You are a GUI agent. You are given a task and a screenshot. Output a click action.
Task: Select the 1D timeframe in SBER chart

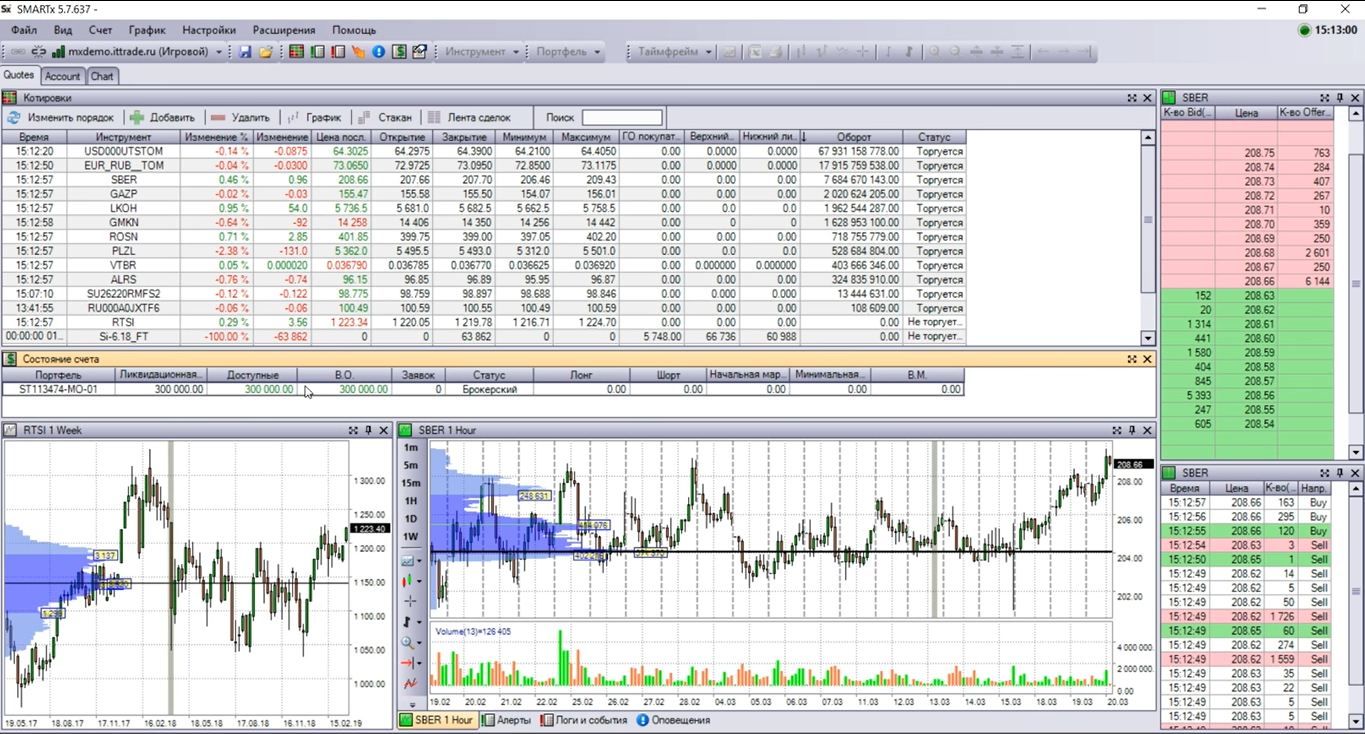point(411,519)
